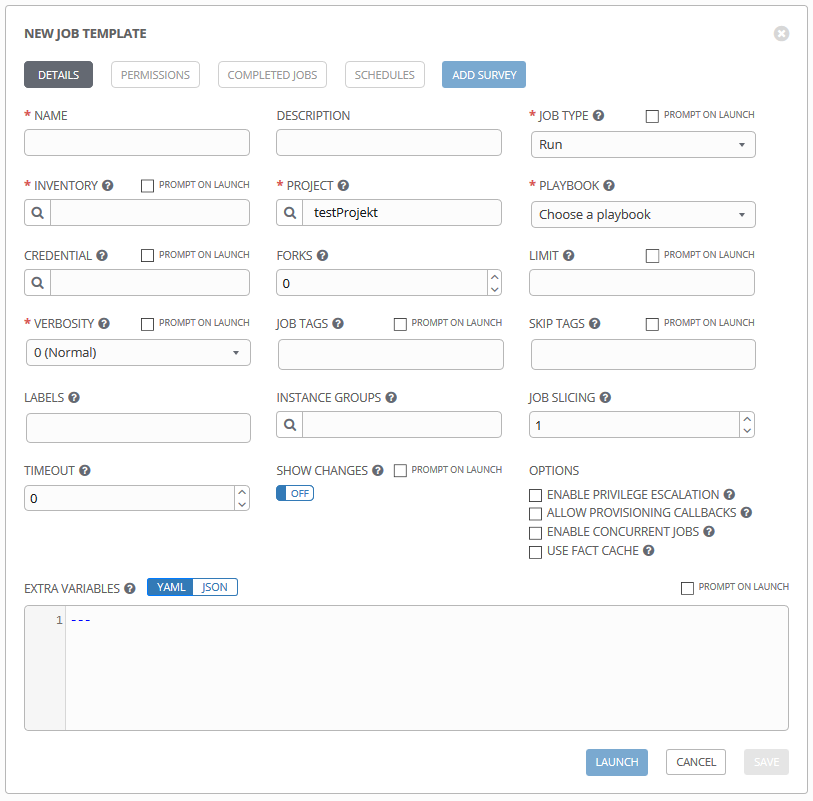Open the Credential help icon

coord(102,256)
